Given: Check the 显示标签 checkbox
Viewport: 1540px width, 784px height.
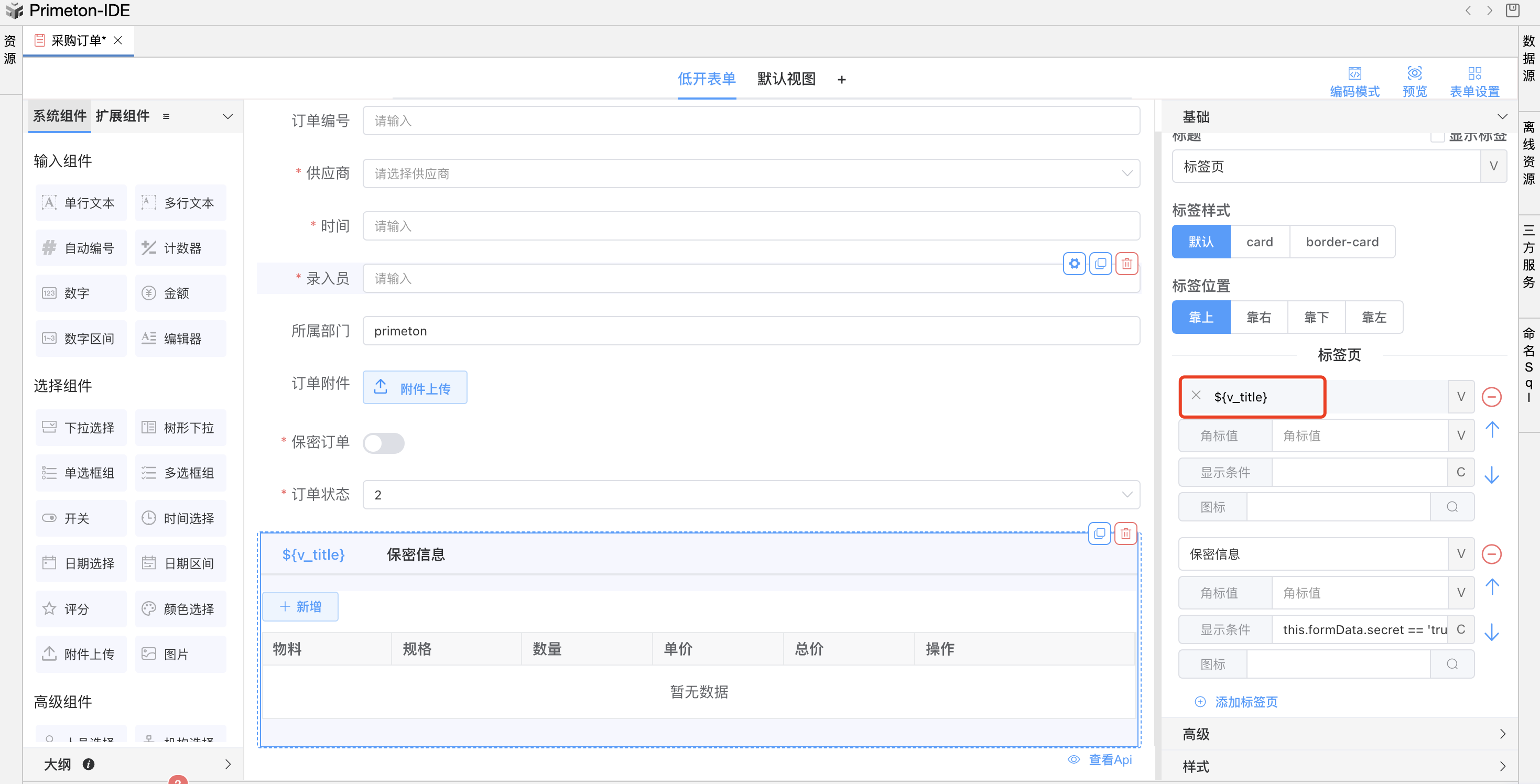Looking at the screenshot, I should pyautogui.click(x=1437, y=137).
